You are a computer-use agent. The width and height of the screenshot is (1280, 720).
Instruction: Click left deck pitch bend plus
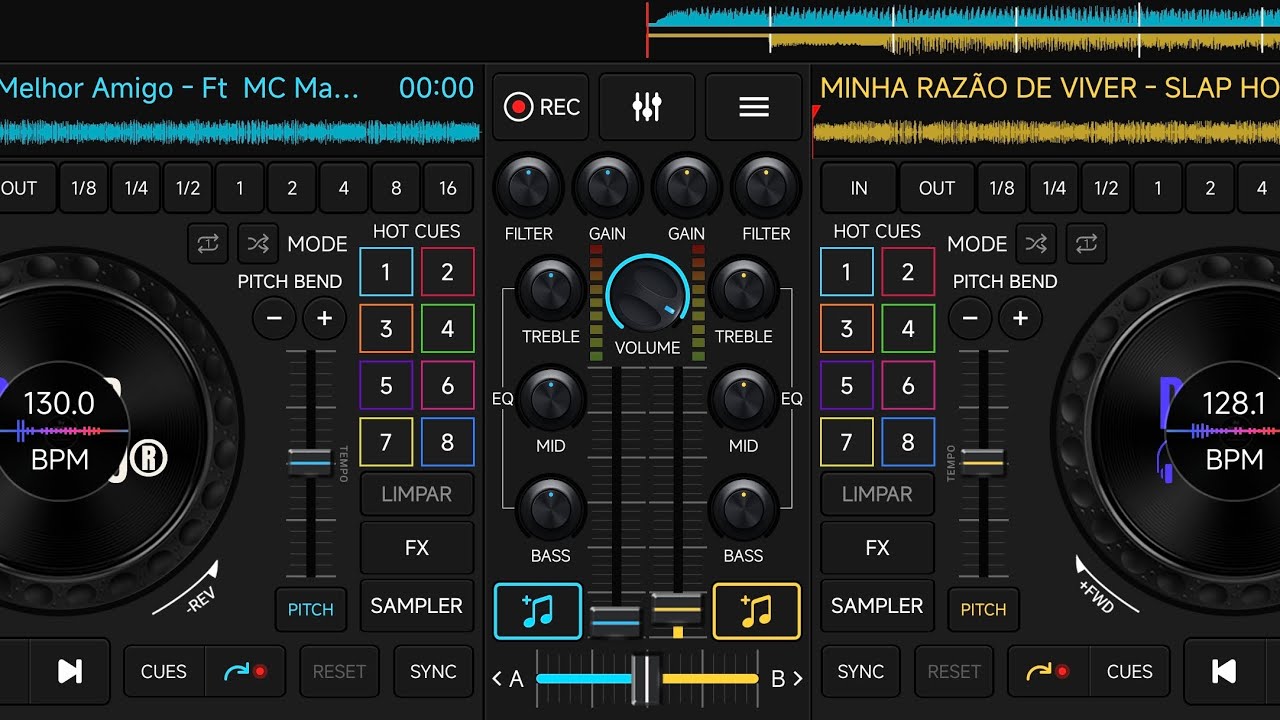[x=324, y=319]
